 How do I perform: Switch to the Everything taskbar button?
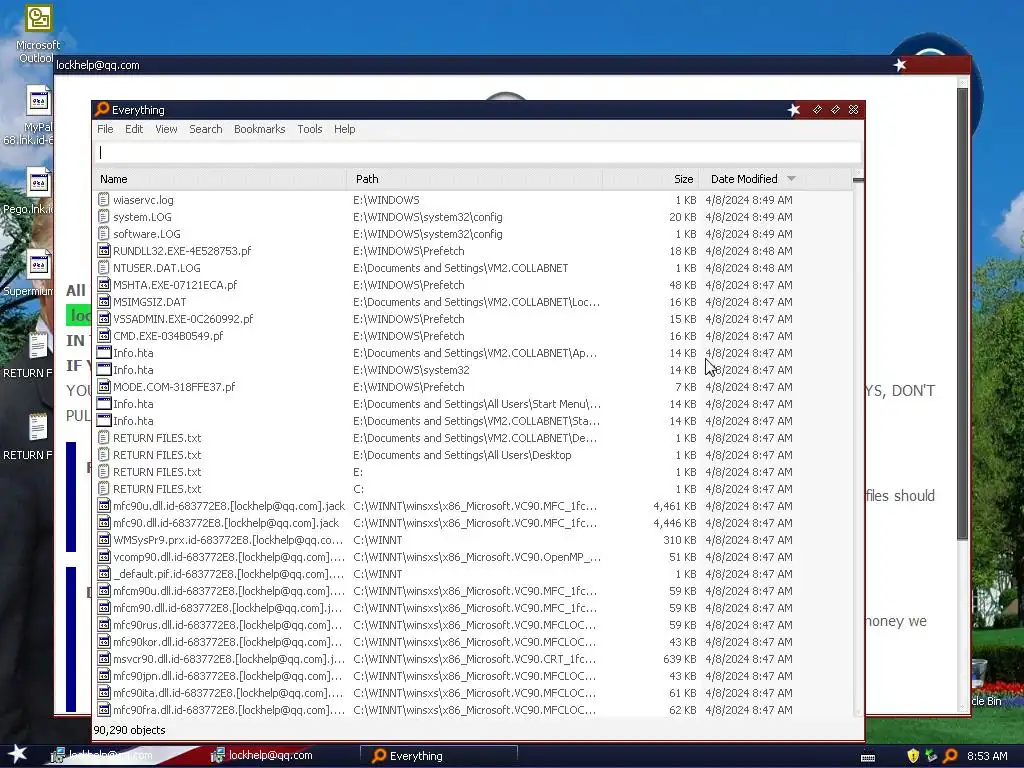[x=439, y=756]
